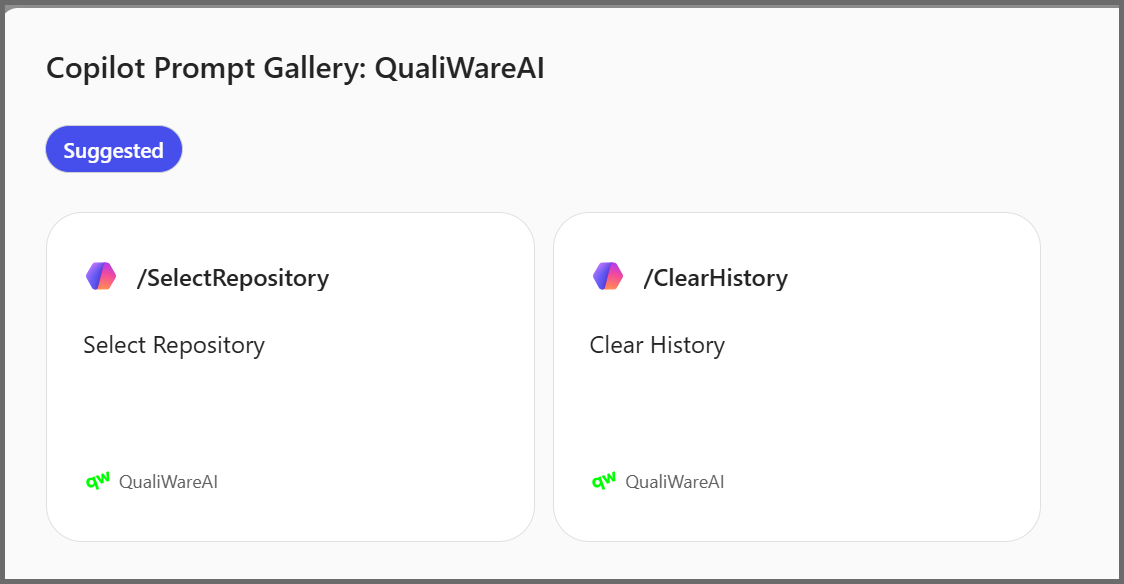Screen dimensions: 1124x584
Task: Click QualiWareAI label in the ClearHistory card
Action: tap(675, 482)
